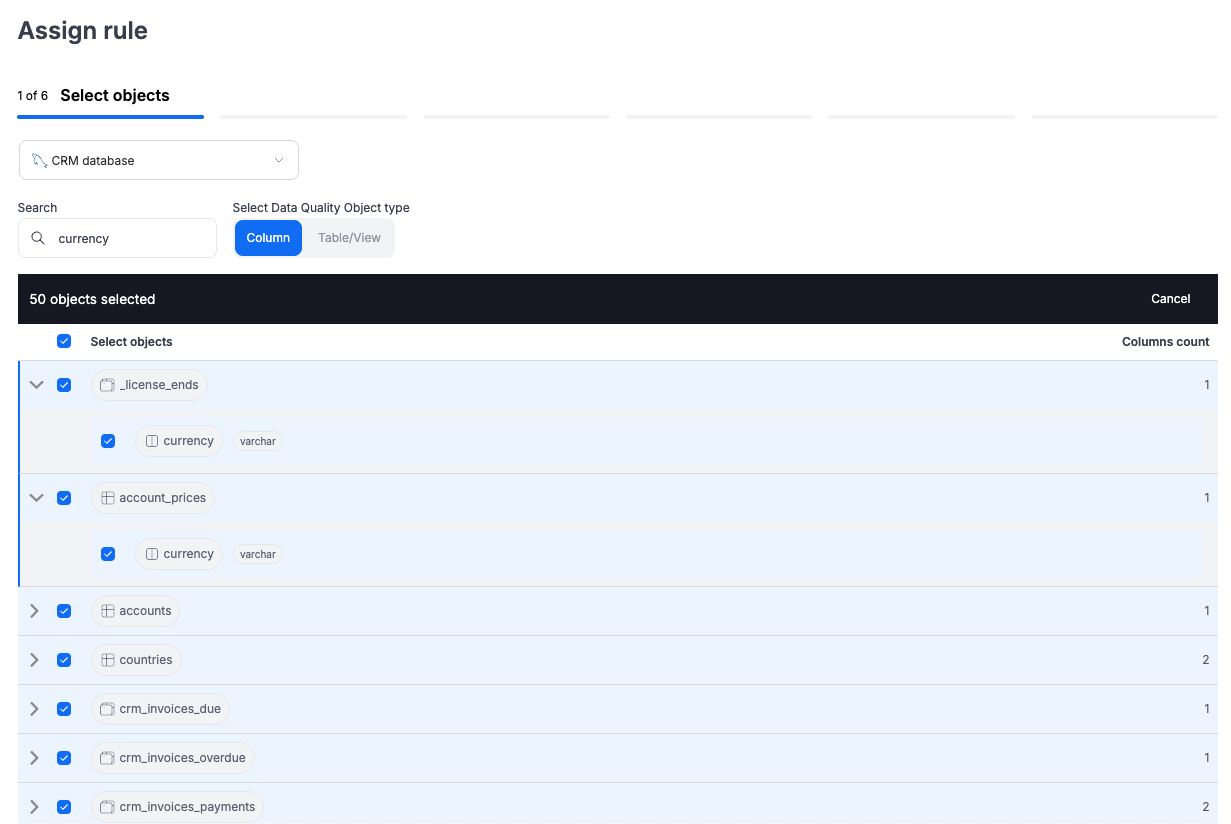Image resolution: width=1231 pixels, height=824 pixels.
Task: Click the wizard progress bar under Select objects
Action: coord(110,117)
